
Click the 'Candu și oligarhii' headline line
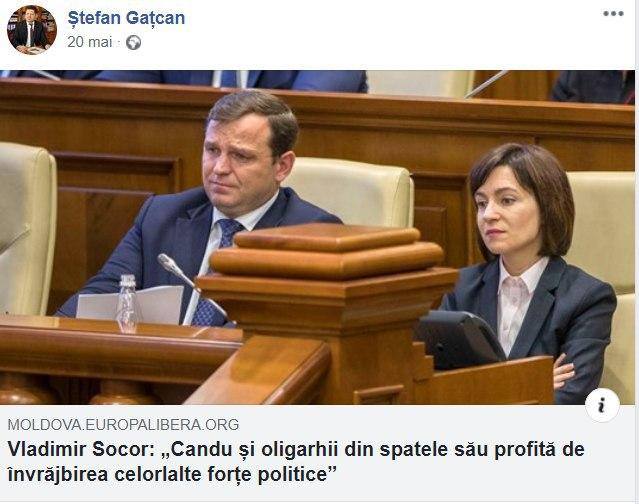tap(296, 449)
